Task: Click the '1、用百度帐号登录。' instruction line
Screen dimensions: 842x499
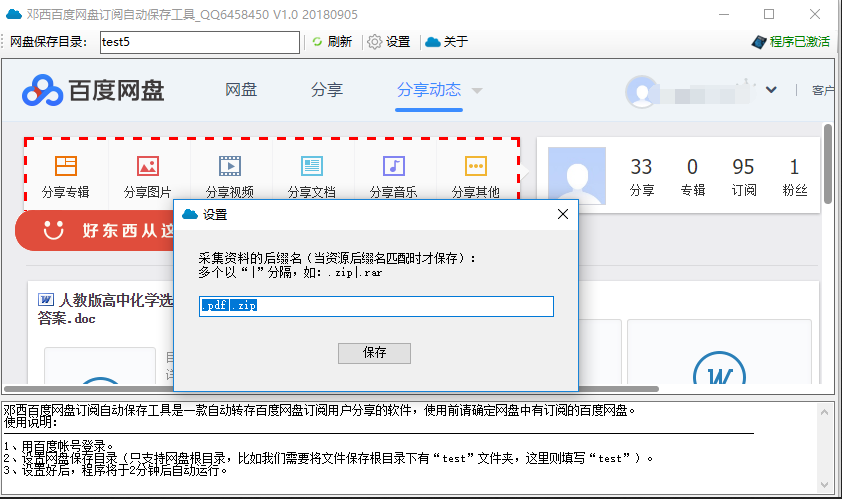Action: pos(59,446)
